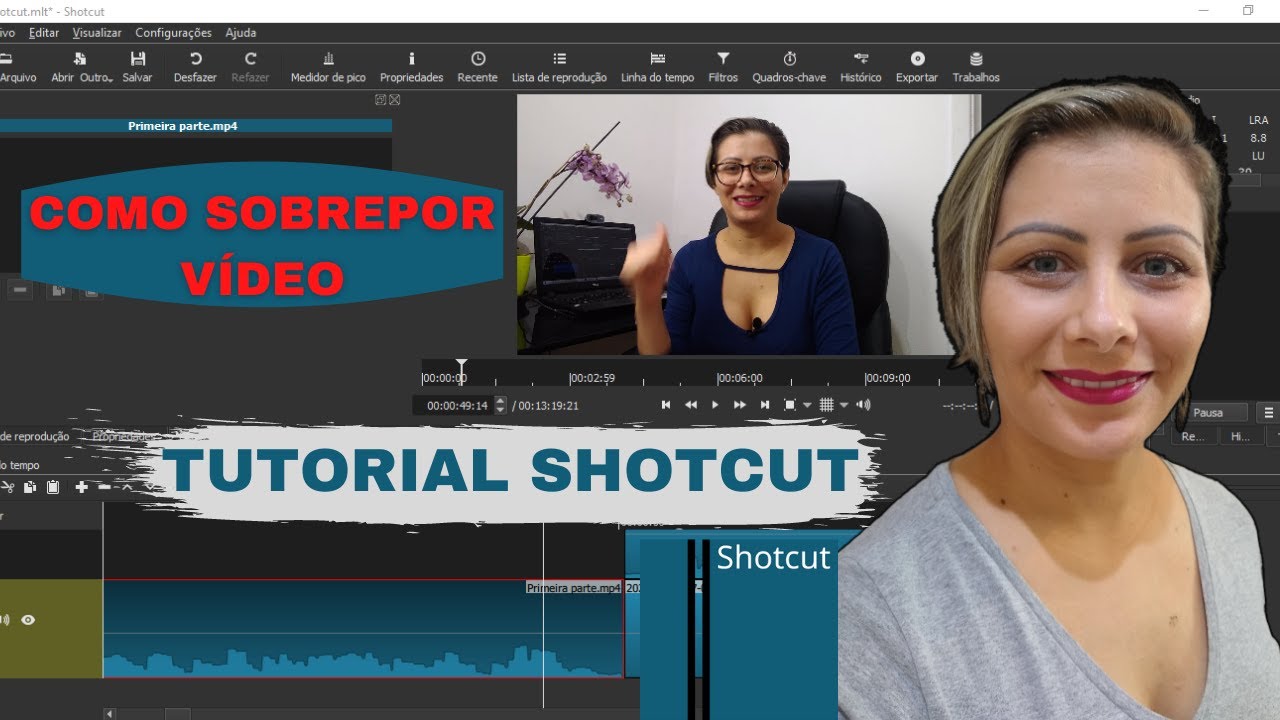1280x720 pixels.
Task: Hide the video track using the eye icon
Action: [x=28, y=620]
